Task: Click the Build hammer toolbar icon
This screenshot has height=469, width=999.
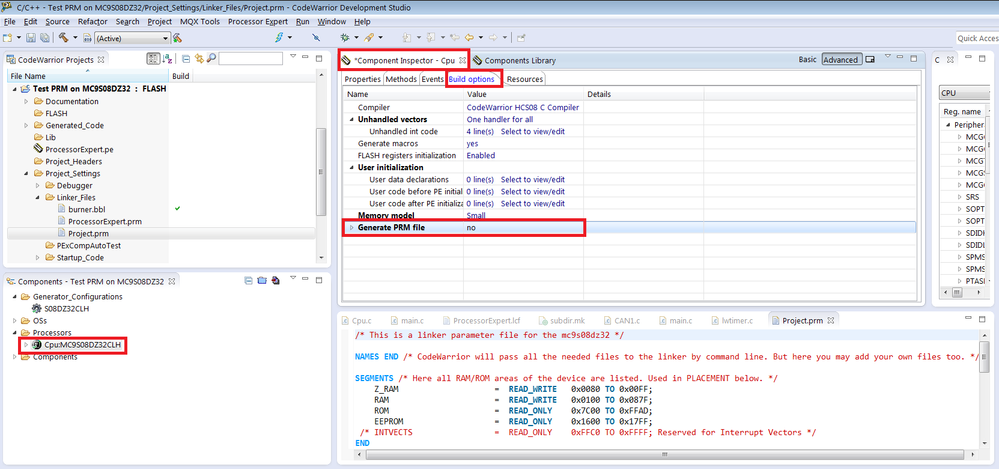Action: 63,38
